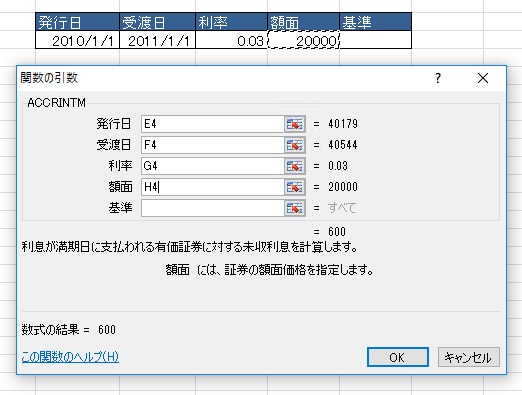This screenshot has height=395, width=522.
Task: Select spreadsheet cell with value 0.03
Action: point(231,40)
